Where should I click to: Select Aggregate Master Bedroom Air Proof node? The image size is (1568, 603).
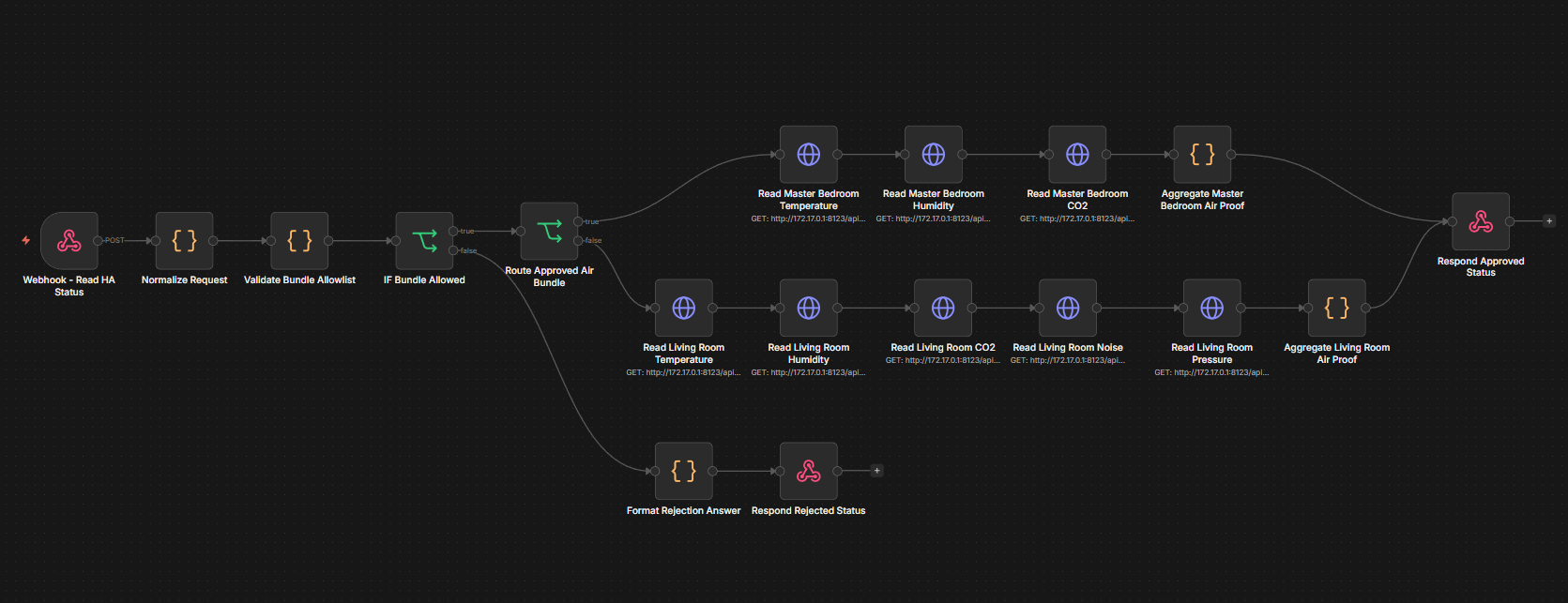click(x=1202, y=155)
